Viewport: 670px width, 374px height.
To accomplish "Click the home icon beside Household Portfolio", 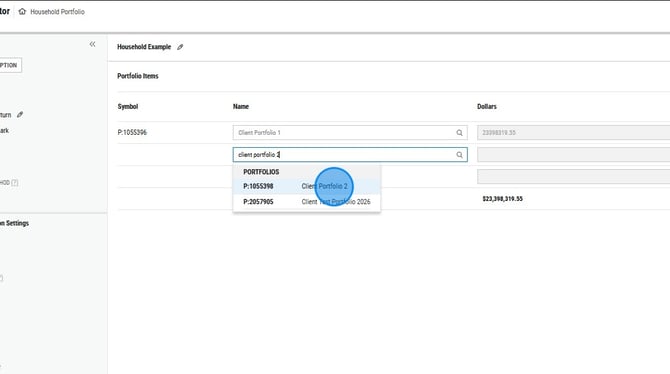I will point(22,12).
